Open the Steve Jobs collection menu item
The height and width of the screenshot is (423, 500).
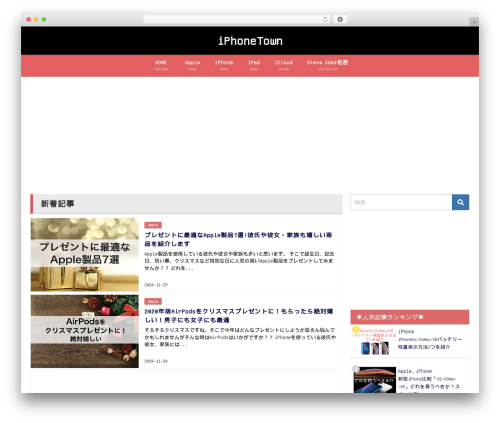pyautogui.click(x=327, y=65)
